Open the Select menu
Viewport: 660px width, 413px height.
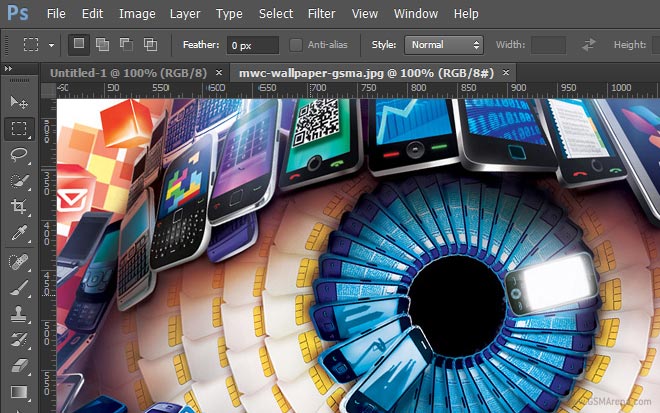pyautogui.click(x=276, y=13)
